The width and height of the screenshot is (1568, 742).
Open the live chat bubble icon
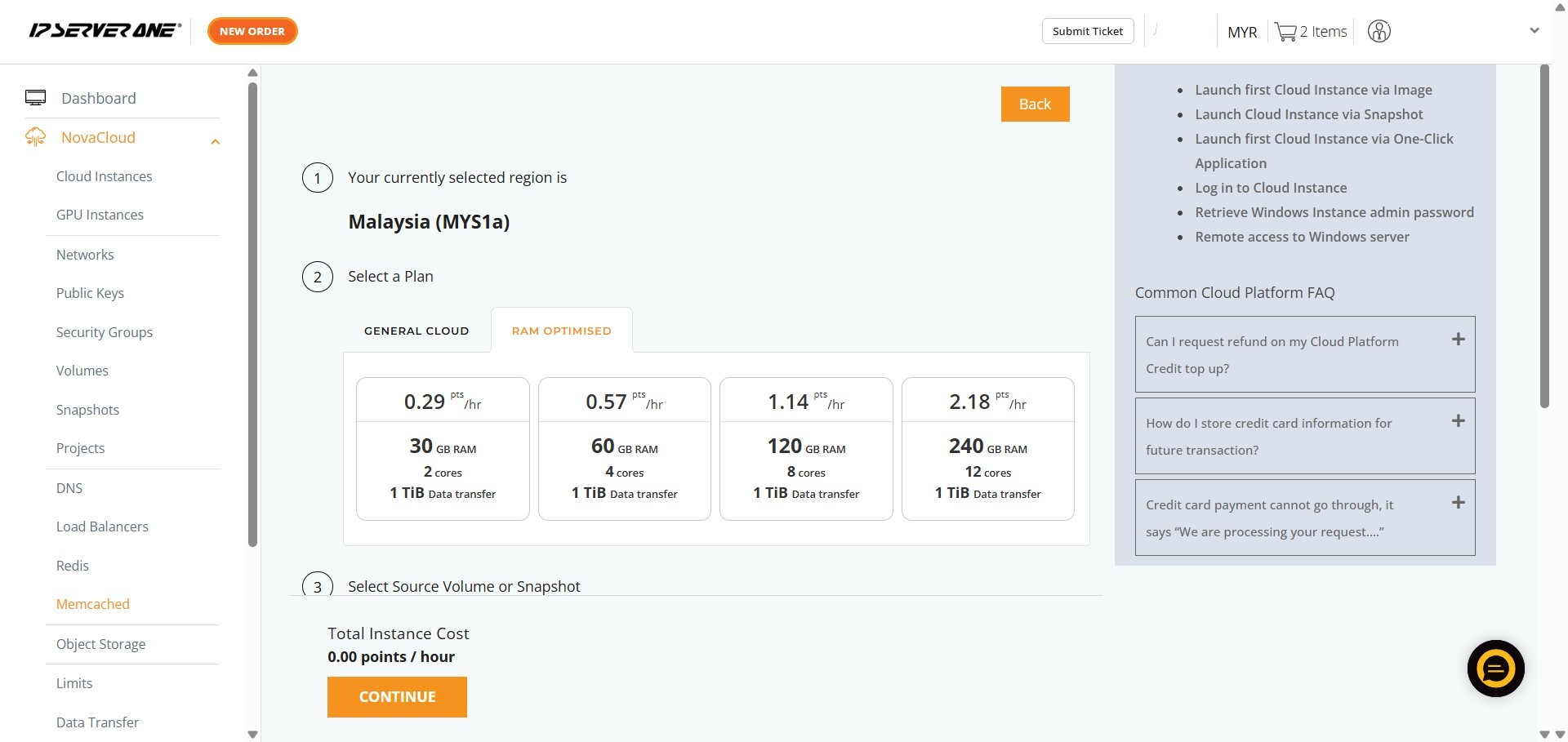[x=1495, y=669]
